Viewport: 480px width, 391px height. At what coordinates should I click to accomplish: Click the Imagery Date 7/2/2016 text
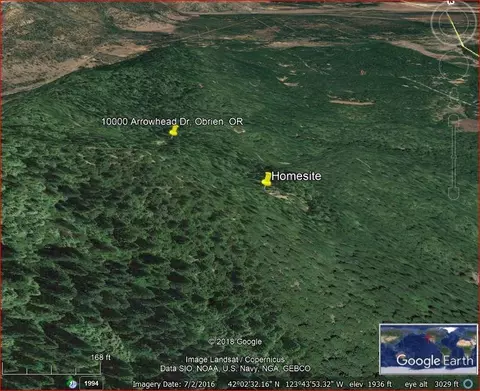(174, 384)
